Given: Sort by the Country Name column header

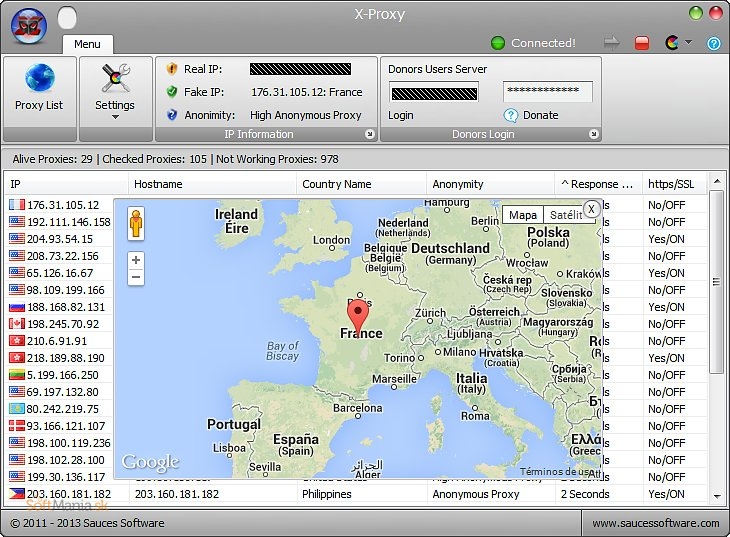Looking at the screenshot, I should tap(361, 184).
